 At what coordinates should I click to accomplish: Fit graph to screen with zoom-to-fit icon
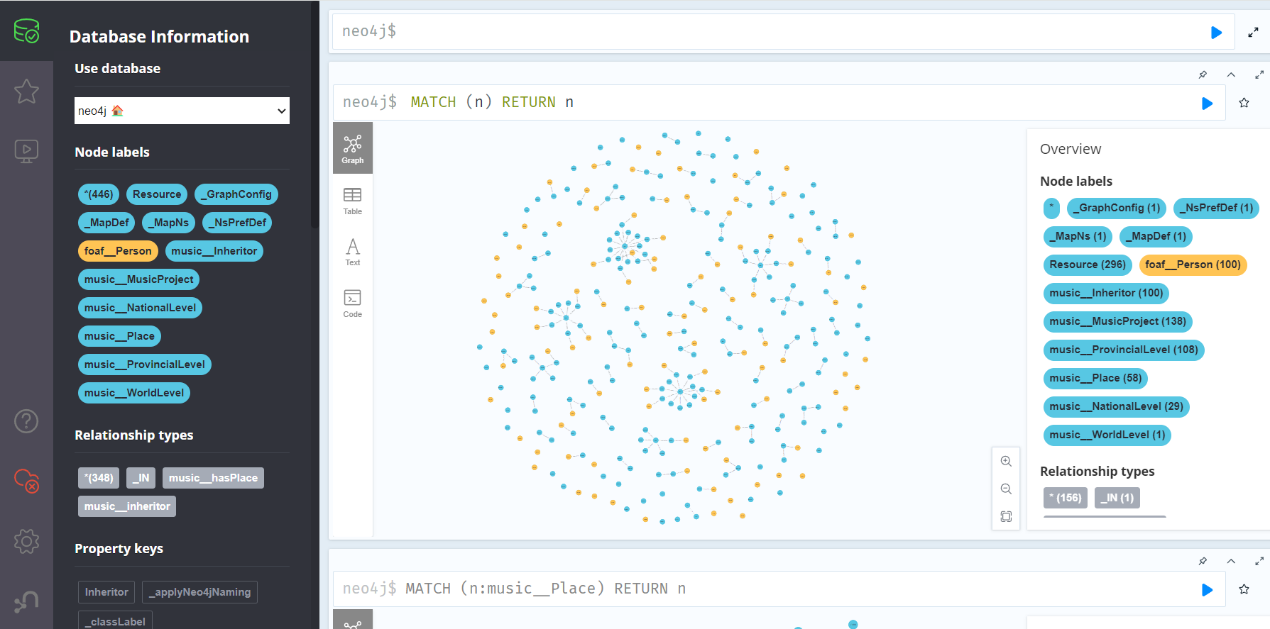[x=1006, y=517]
